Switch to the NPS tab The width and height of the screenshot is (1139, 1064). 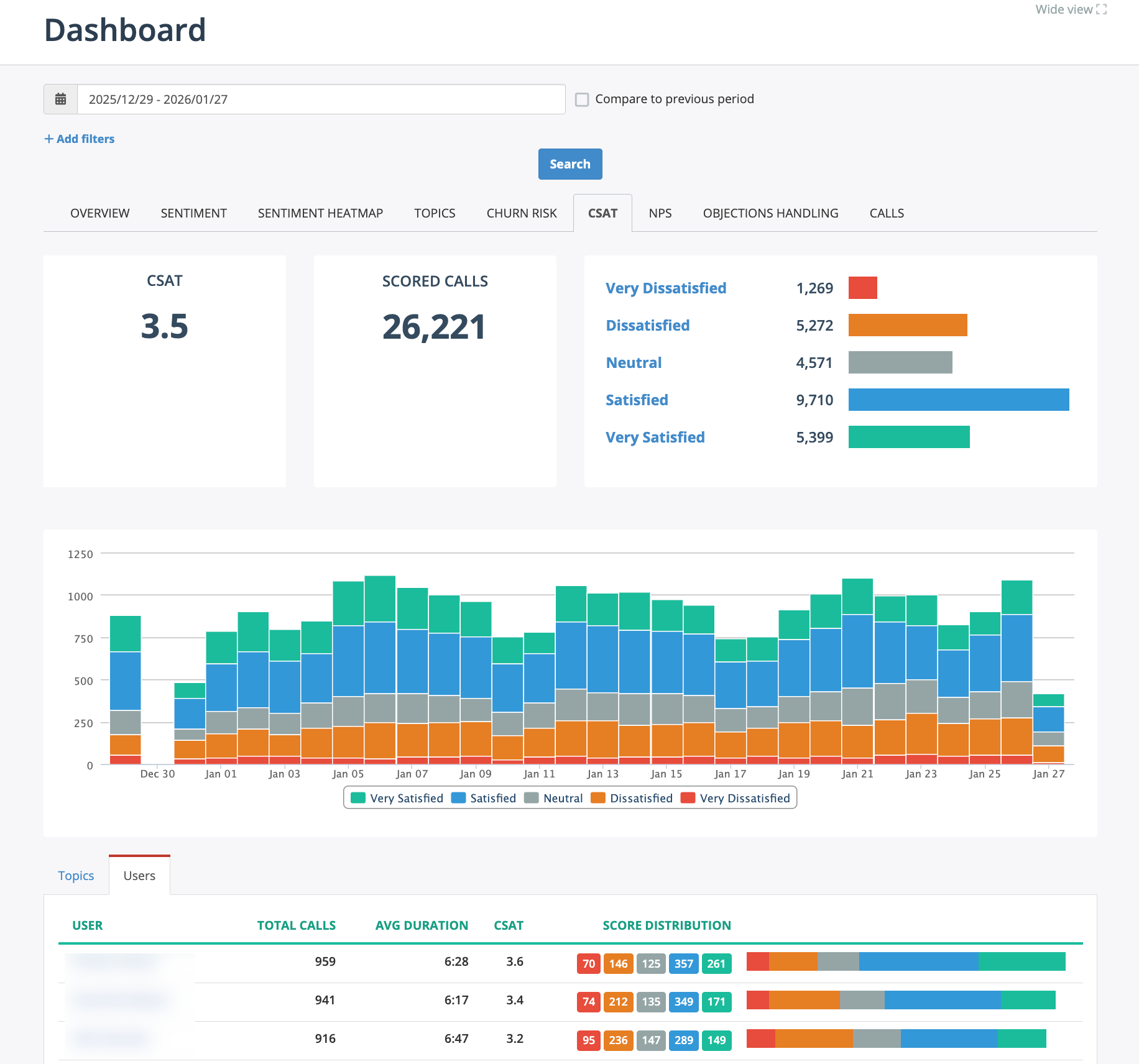660,213
